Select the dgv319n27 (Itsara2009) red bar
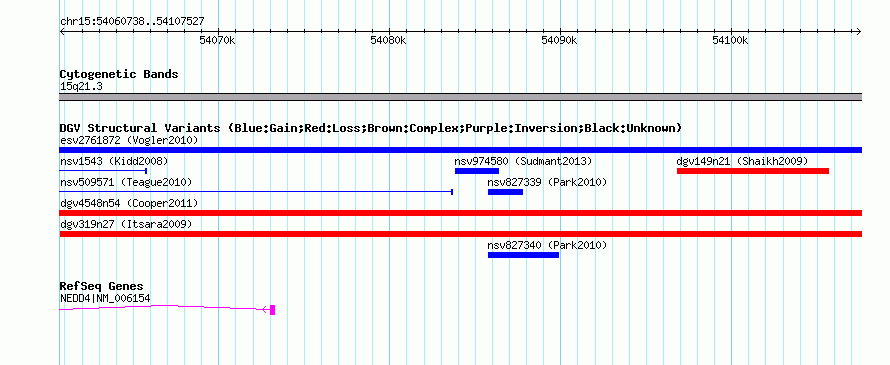Screen dimensions: 890x365 pyautogui.click(x=460, y=234)
